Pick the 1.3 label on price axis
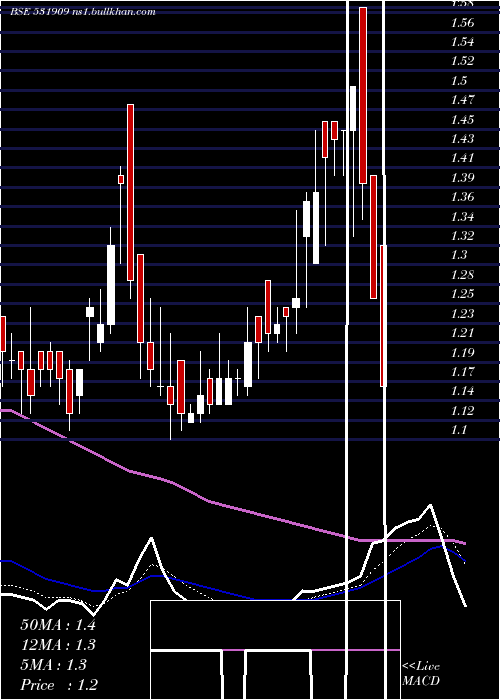500x700 pixels. click(x=459, y=255)
